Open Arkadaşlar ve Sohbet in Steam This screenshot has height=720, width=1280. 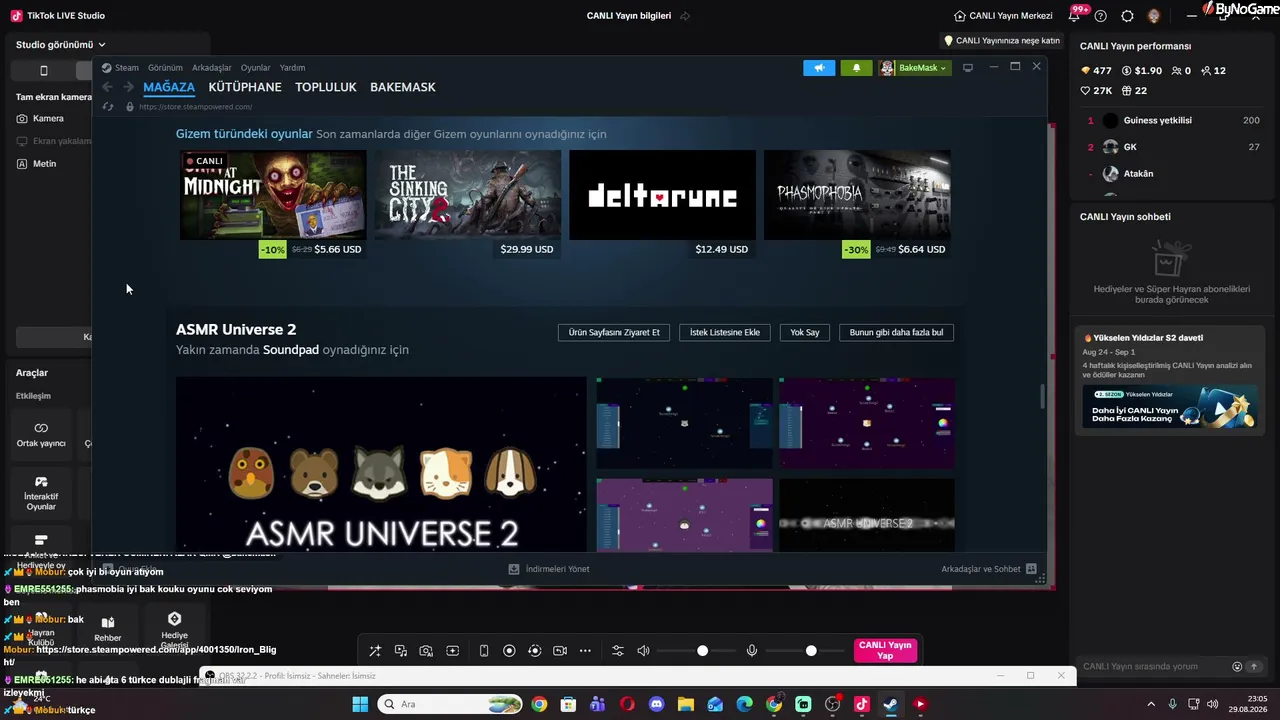[988, 569]
